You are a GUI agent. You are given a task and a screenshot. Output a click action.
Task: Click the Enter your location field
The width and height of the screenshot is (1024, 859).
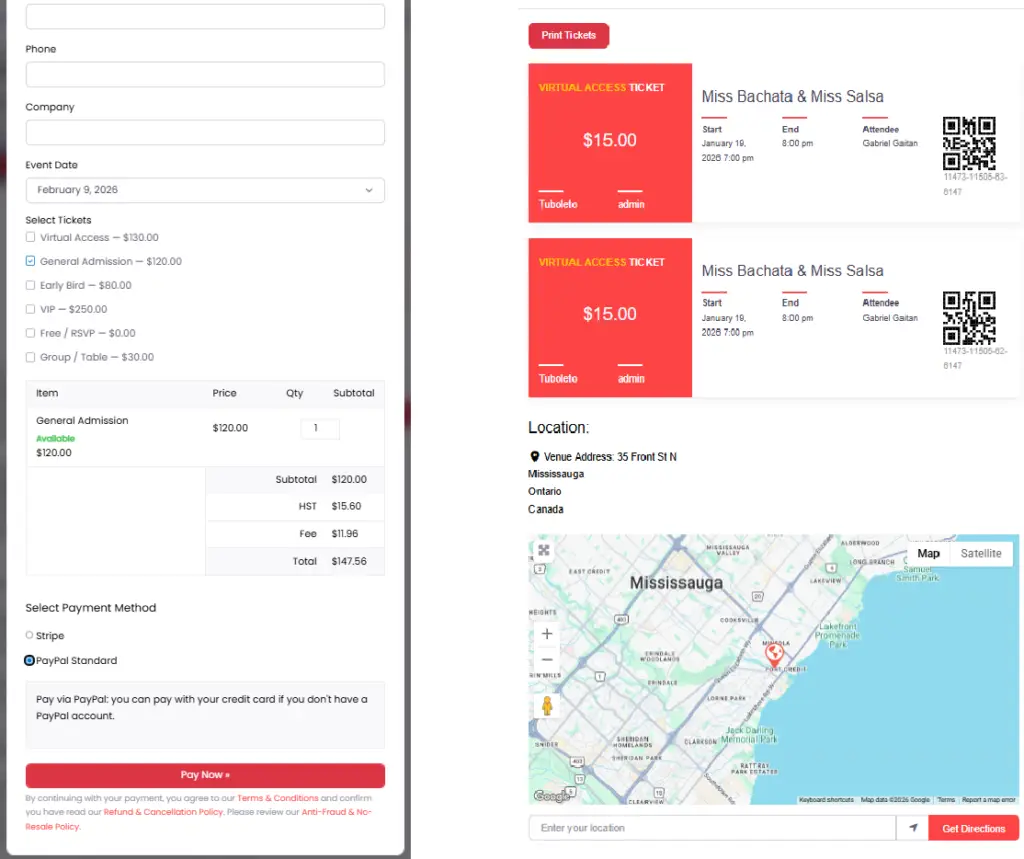(x=712, y=828)
